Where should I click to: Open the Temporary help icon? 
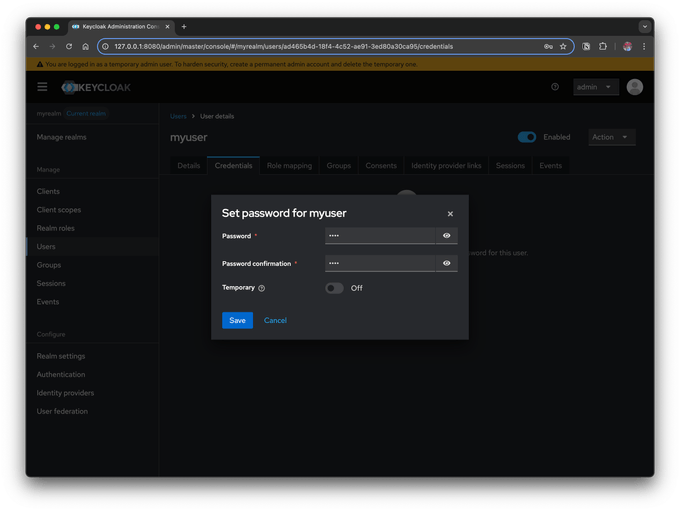click(262, 288)
